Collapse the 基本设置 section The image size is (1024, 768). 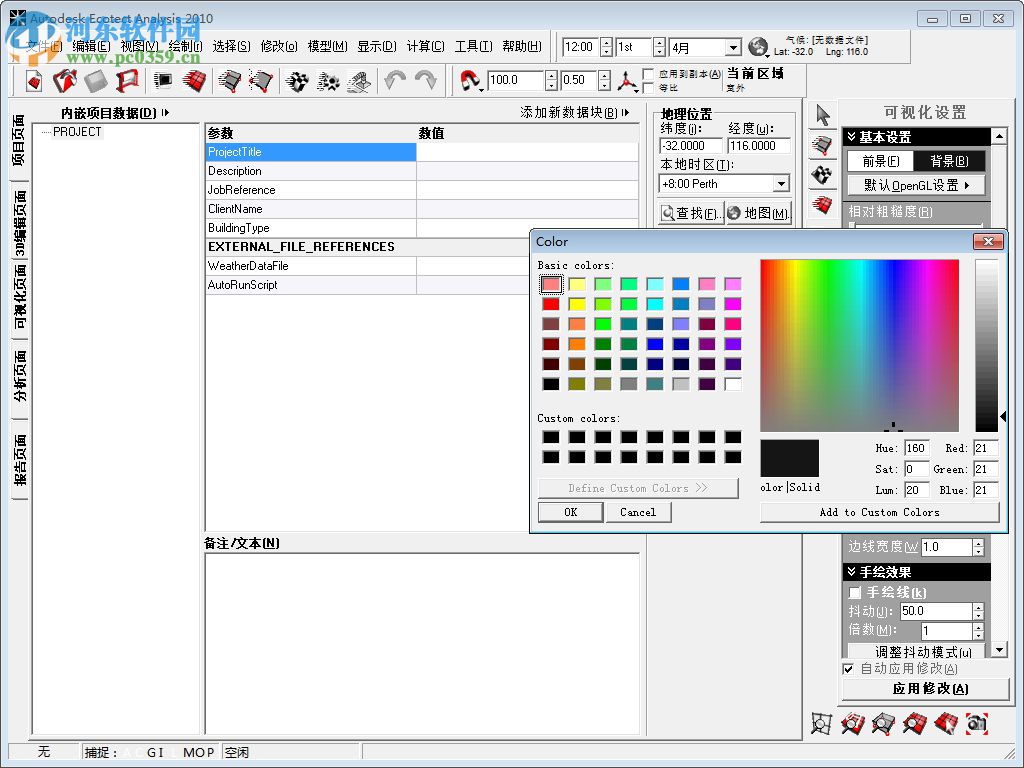[x=851, y=137]
